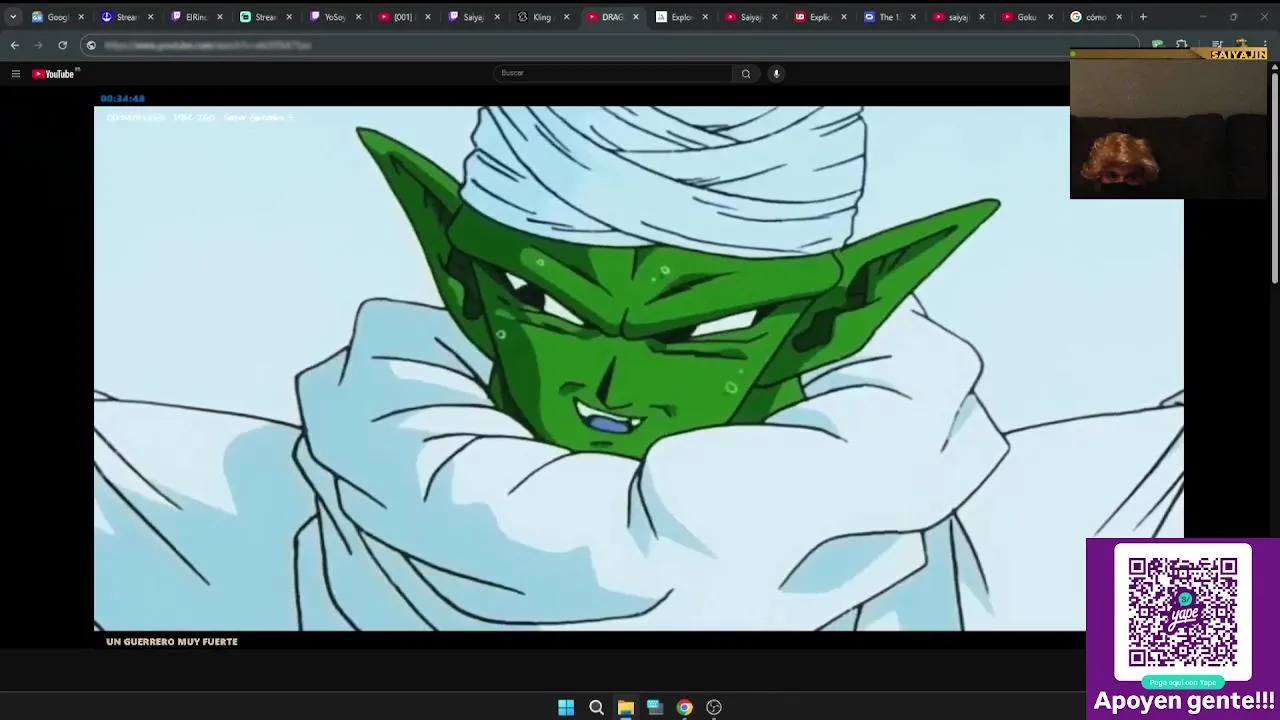Viewport: 1280px width, 720px height.
Task: Go back with the browser back arrow
Action: [14, 45]
